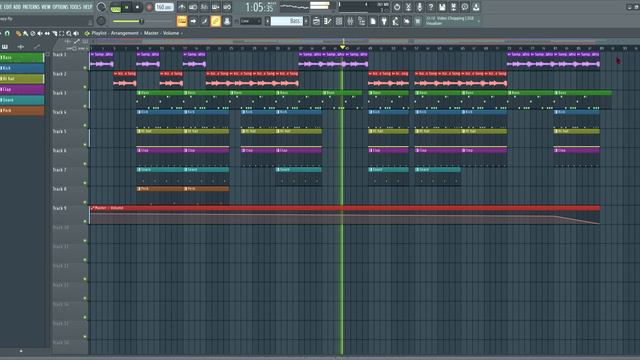Click the add pattern plus button
640x360 pixels.
[x=306, y=21]
